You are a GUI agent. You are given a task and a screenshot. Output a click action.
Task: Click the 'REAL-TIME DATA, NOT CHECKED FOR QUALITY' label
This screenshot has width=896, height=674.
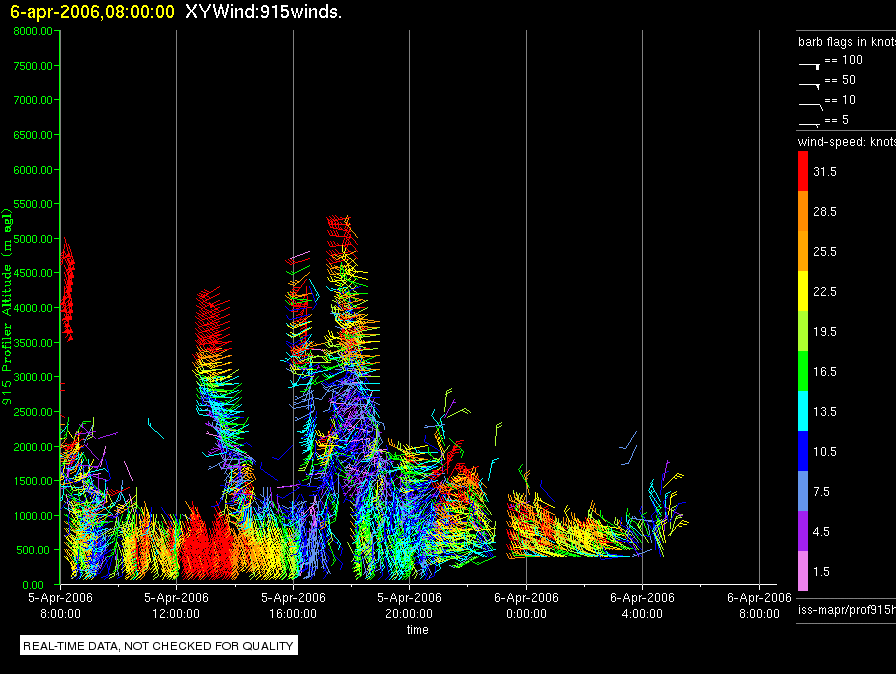click(x=158, y=646)
